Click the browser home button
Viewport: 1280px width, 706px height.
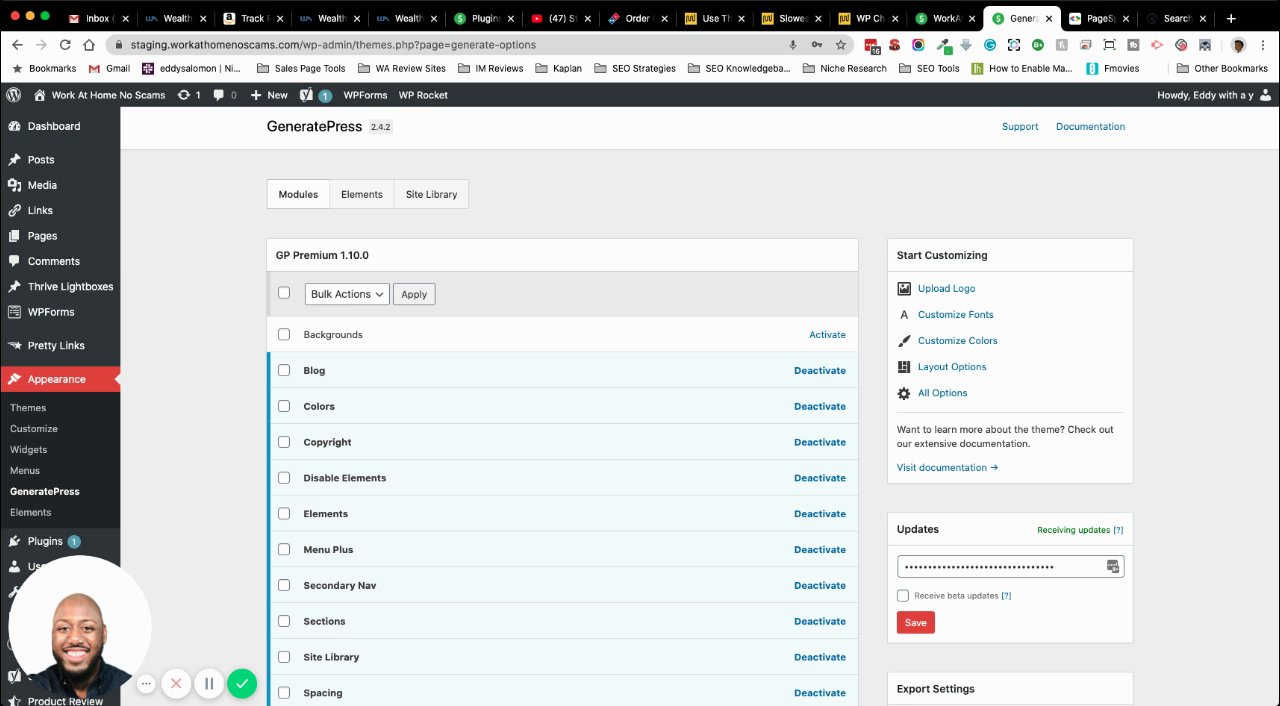click(x=89, y=45)
